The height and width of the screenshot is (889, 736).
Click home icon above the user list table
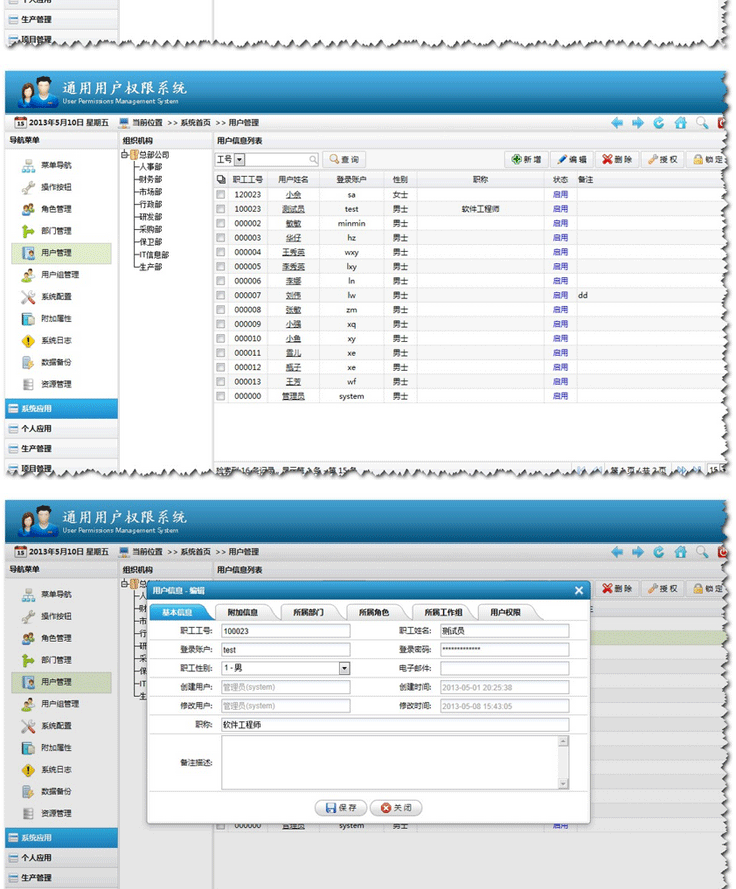click(x=680, y=122)
